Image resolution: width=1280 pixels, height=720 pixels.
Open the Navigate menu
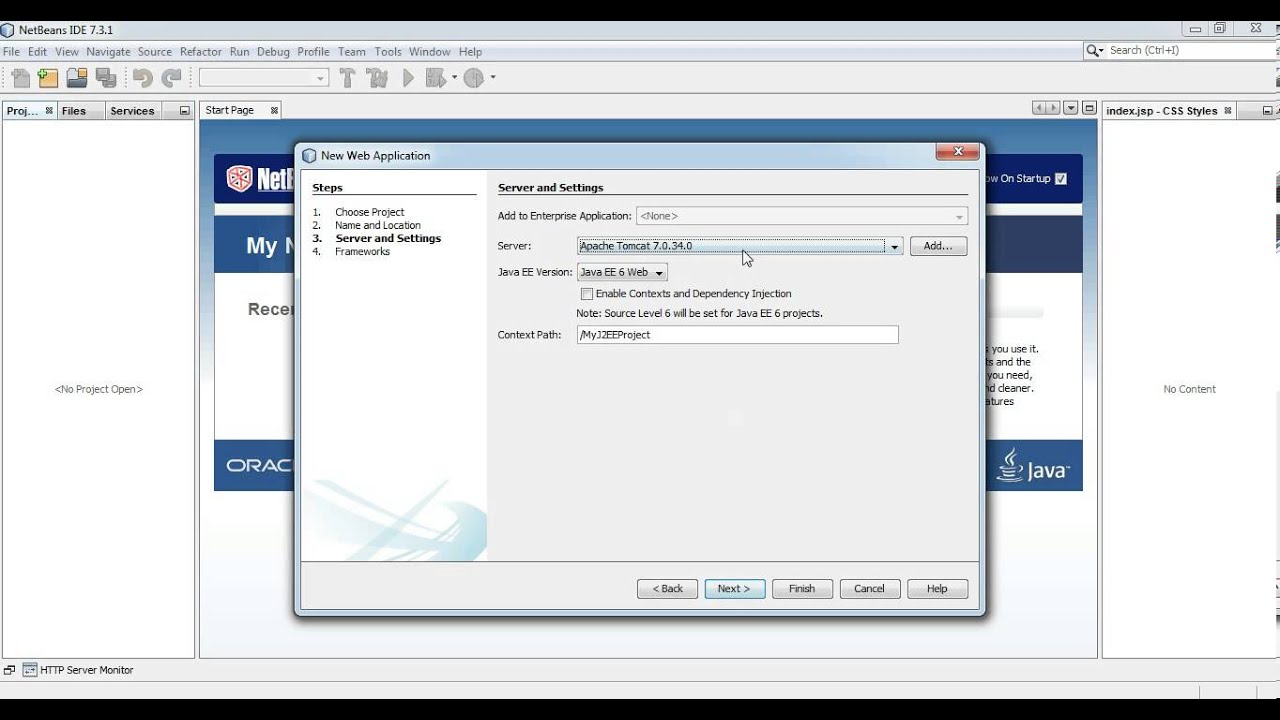[108, 52]
